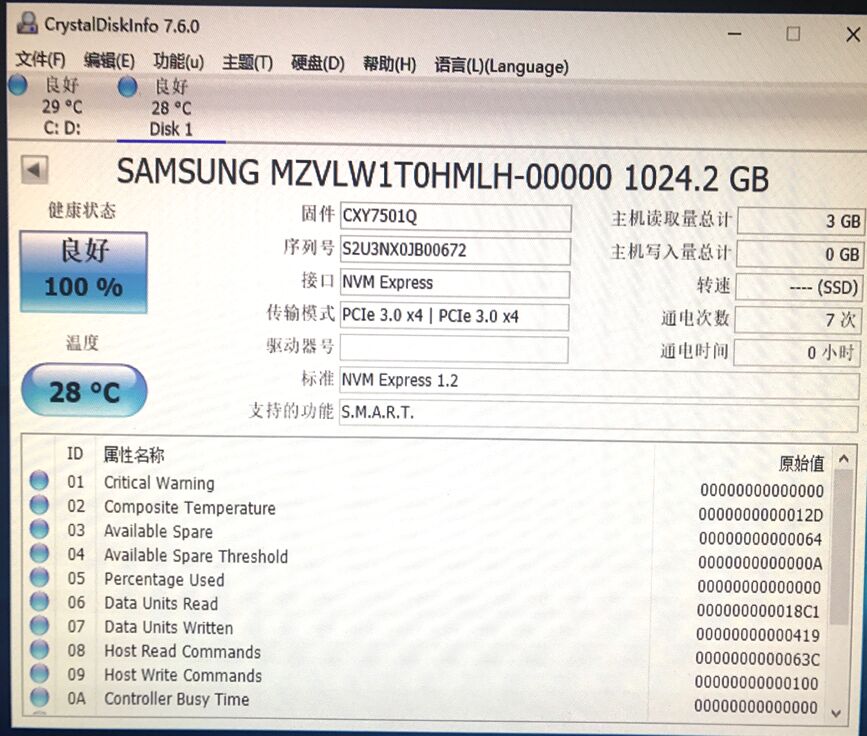Image resolution: width=867 pixels, height=736 pixels.
Task: Open the 文件(F) menu
Action: pos(41,63)
